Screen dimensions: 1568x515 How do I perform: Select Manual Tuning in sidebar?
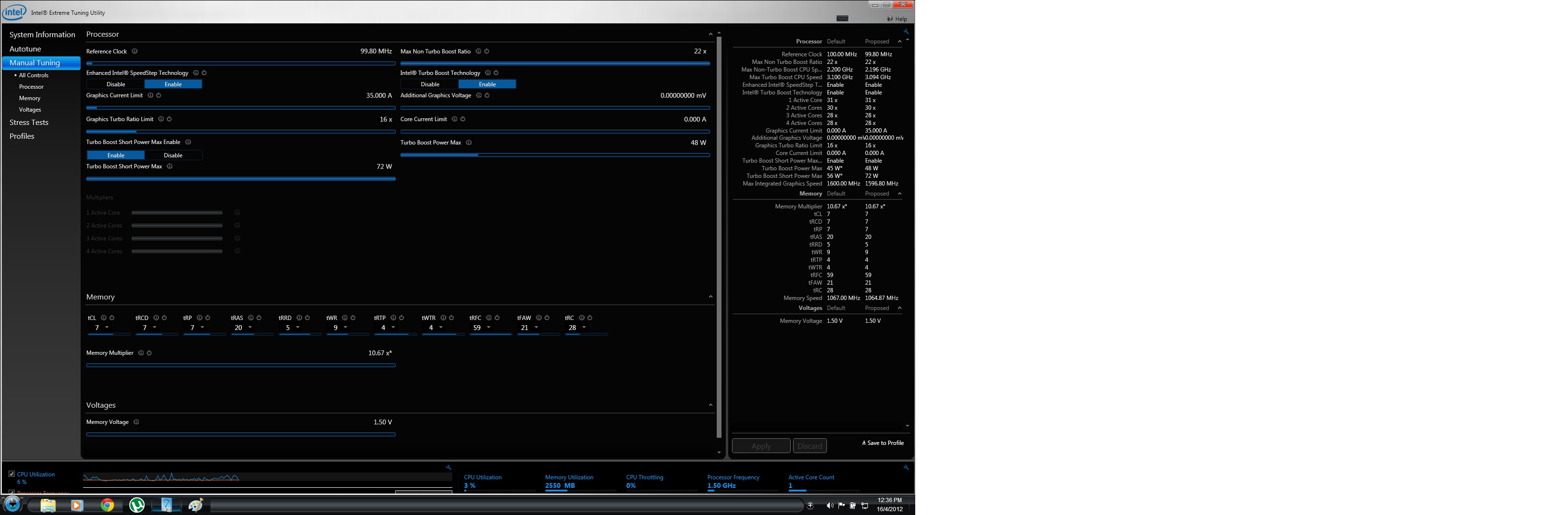(x=42, y=62)
